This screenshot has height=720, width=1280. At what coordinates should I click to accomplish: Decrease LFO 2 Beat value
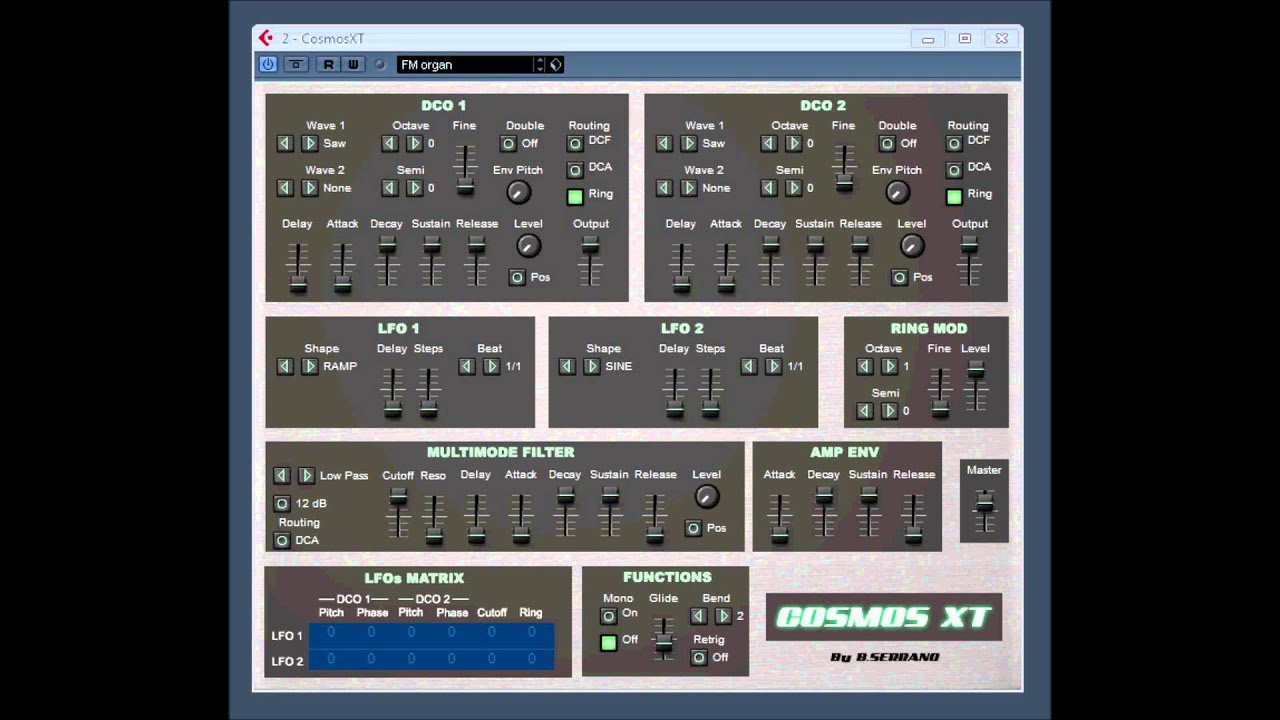coord(749,366)
